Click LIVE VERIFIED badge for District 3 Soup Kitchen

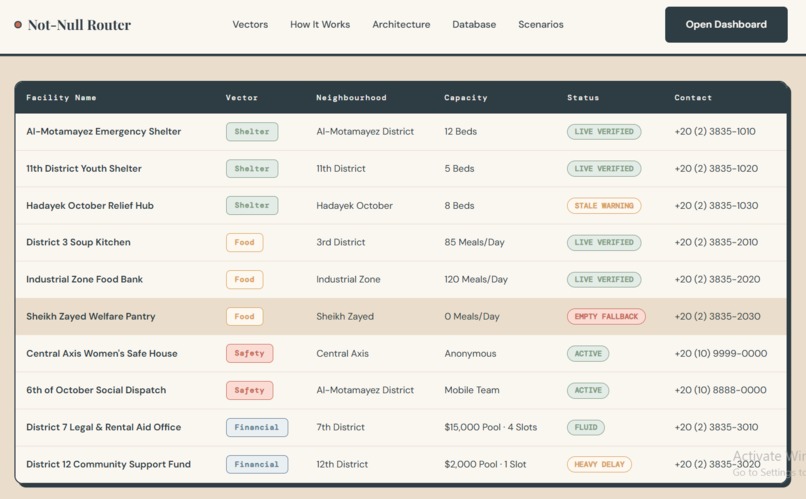click(x=604, y=243)
